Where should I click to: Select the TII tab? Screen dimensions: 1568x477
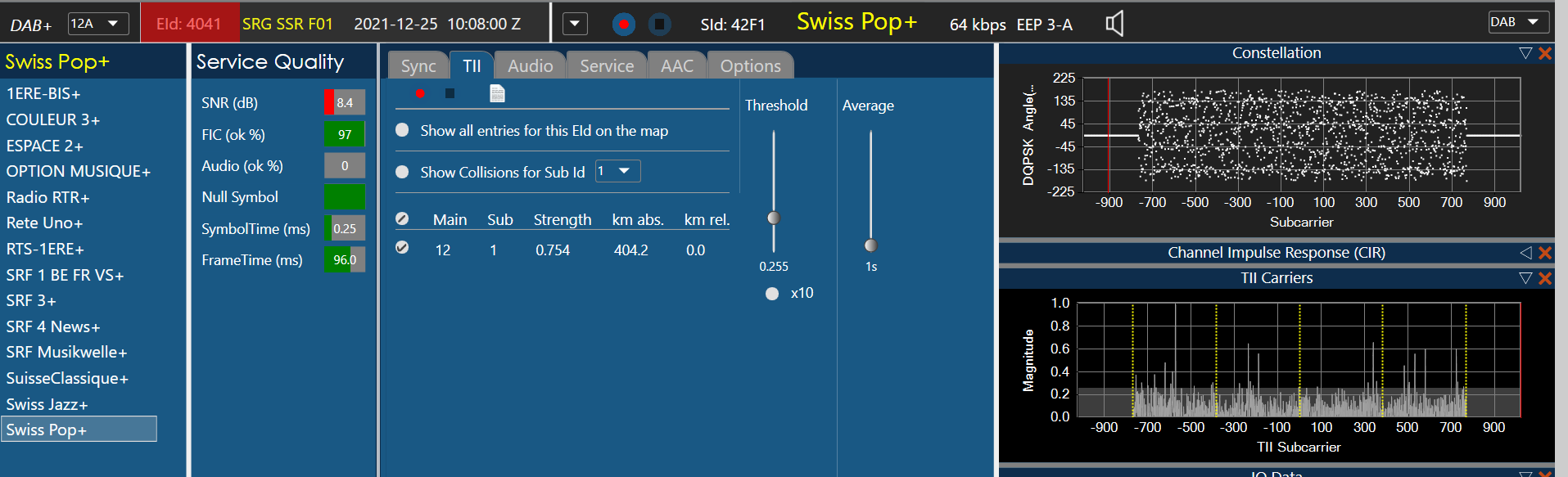pos(472,65)
